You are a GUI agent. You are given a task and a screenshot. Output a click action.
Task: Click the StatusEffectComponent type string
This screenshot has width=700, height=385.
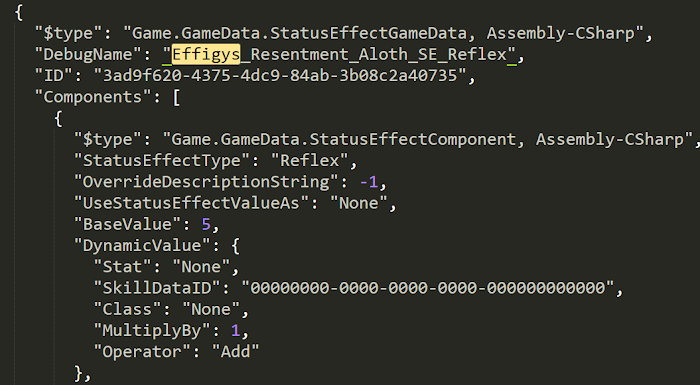pos(427,139)
